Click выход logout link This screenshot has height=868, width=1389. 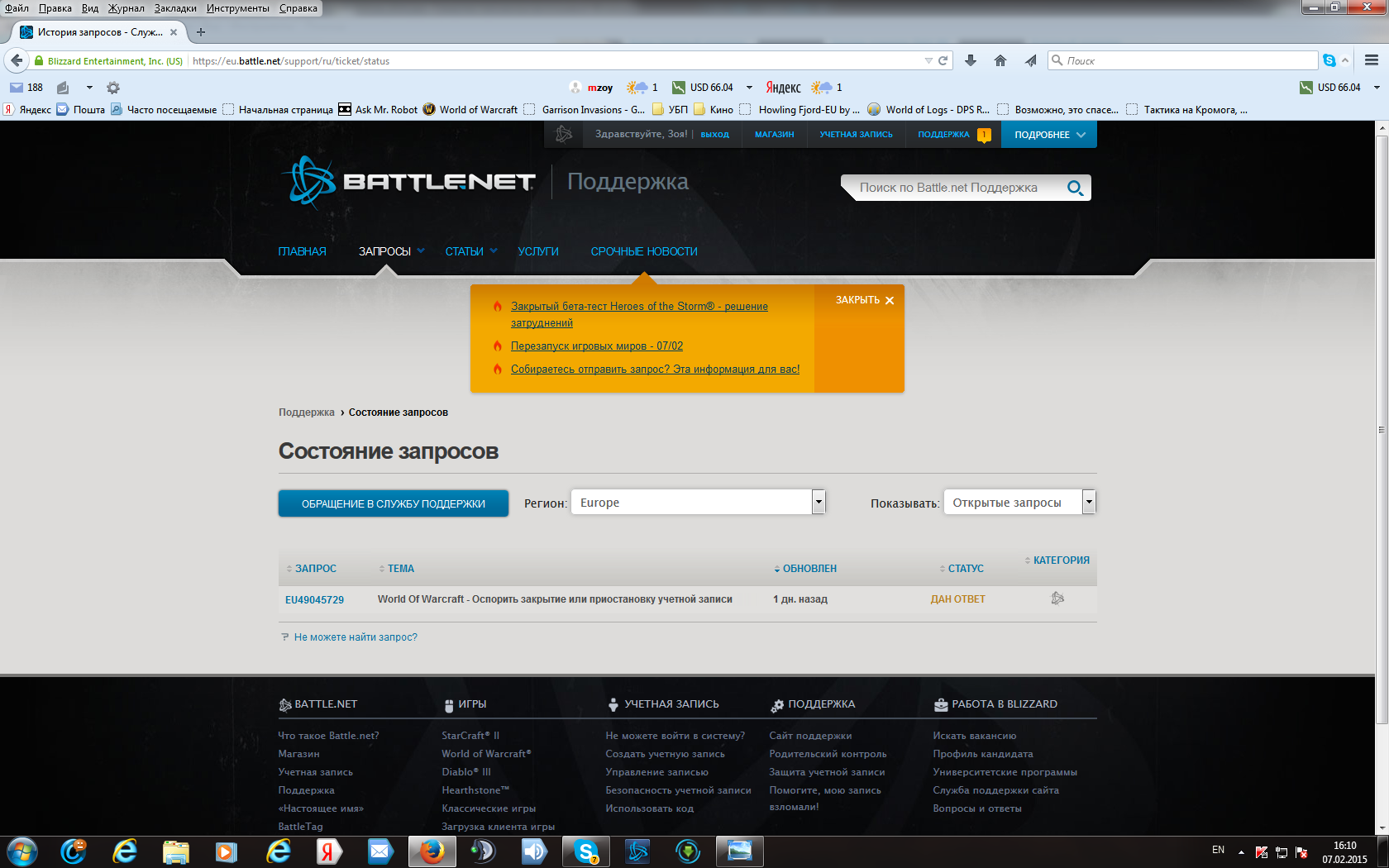click(x=715, y=135)
